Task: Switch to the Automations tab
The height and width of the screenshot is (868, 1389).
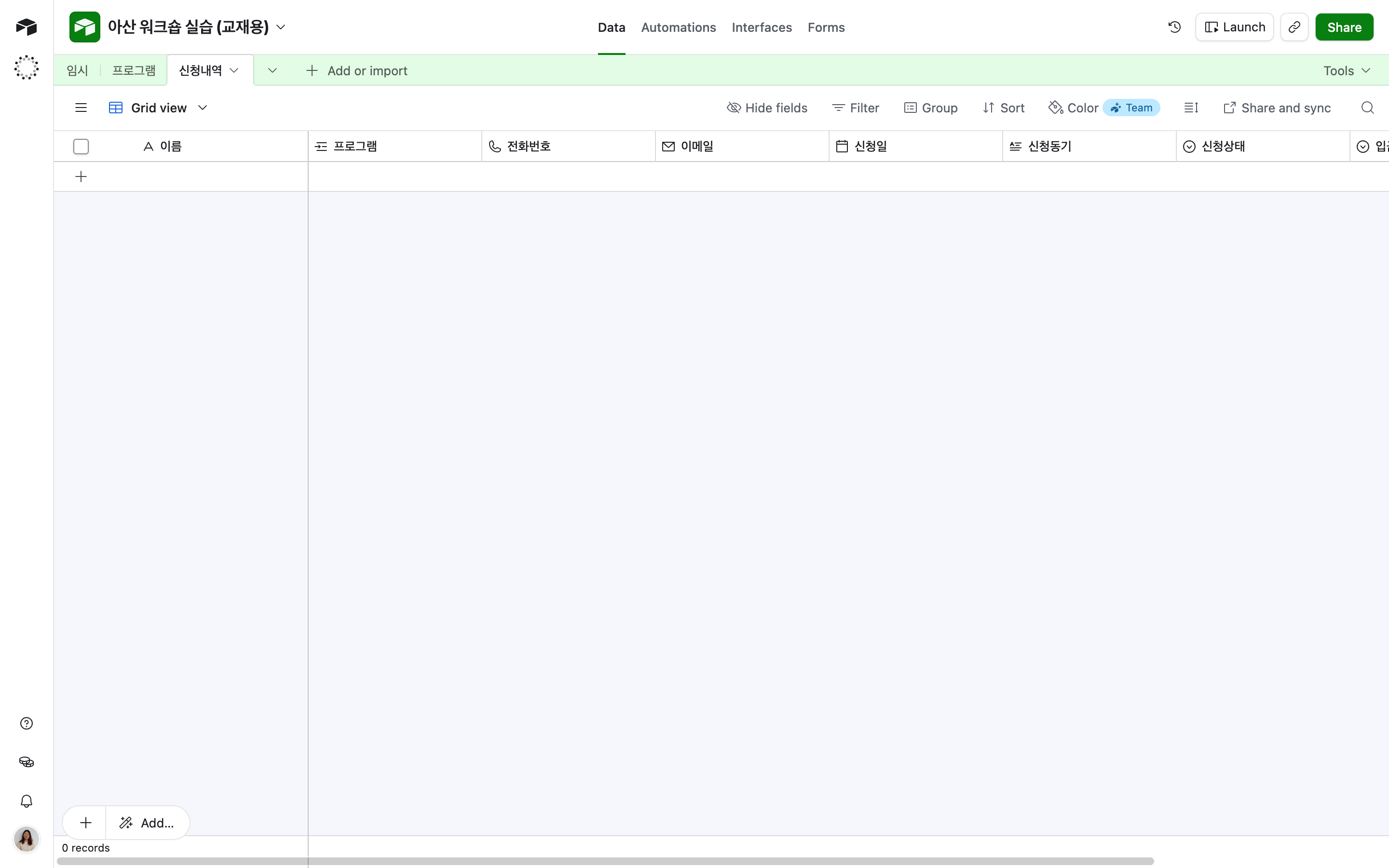Action: (679, 27)
